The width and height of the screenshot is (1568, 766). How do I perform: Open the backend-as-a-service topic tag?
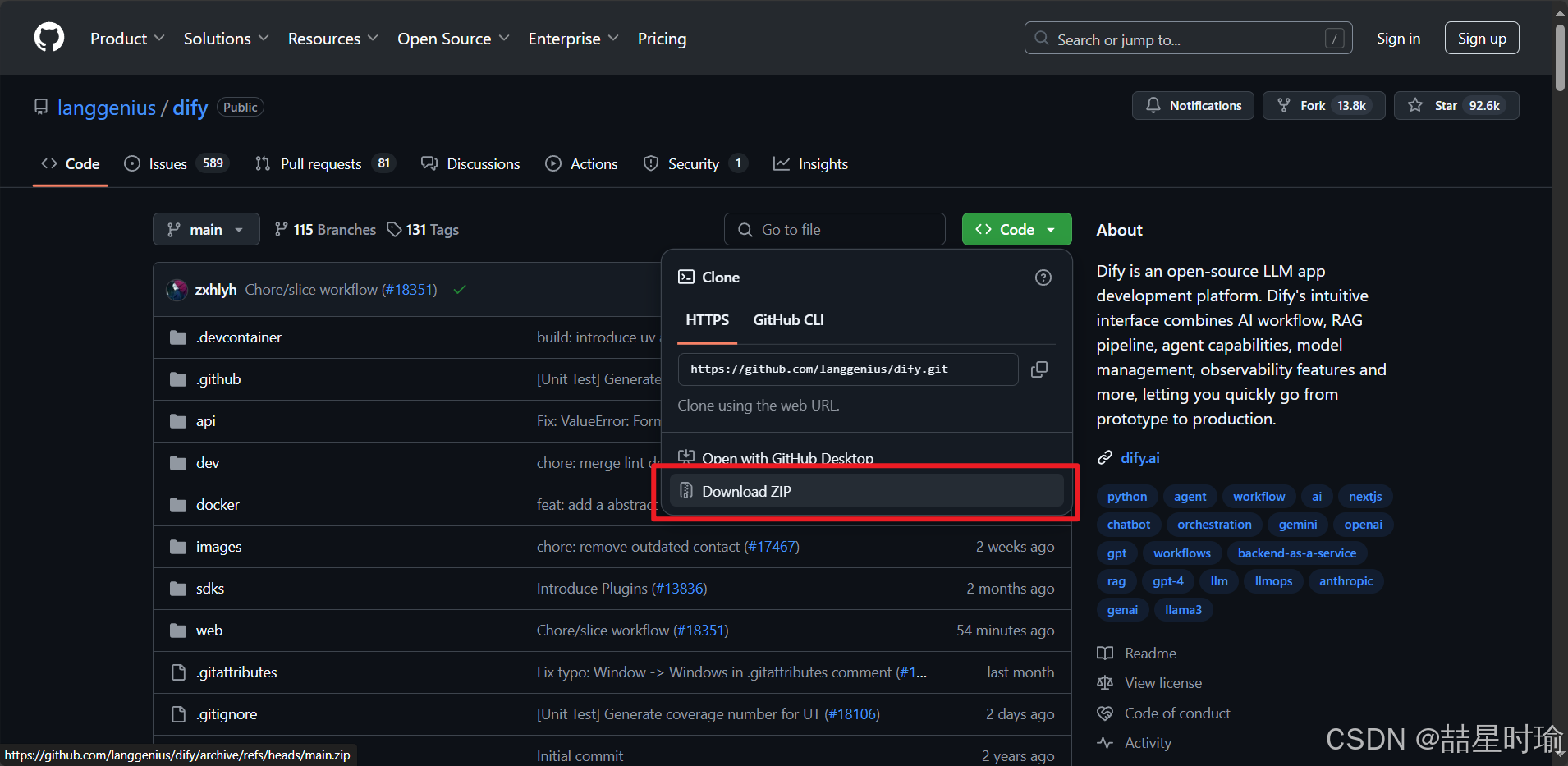[x=1297, y=553]
